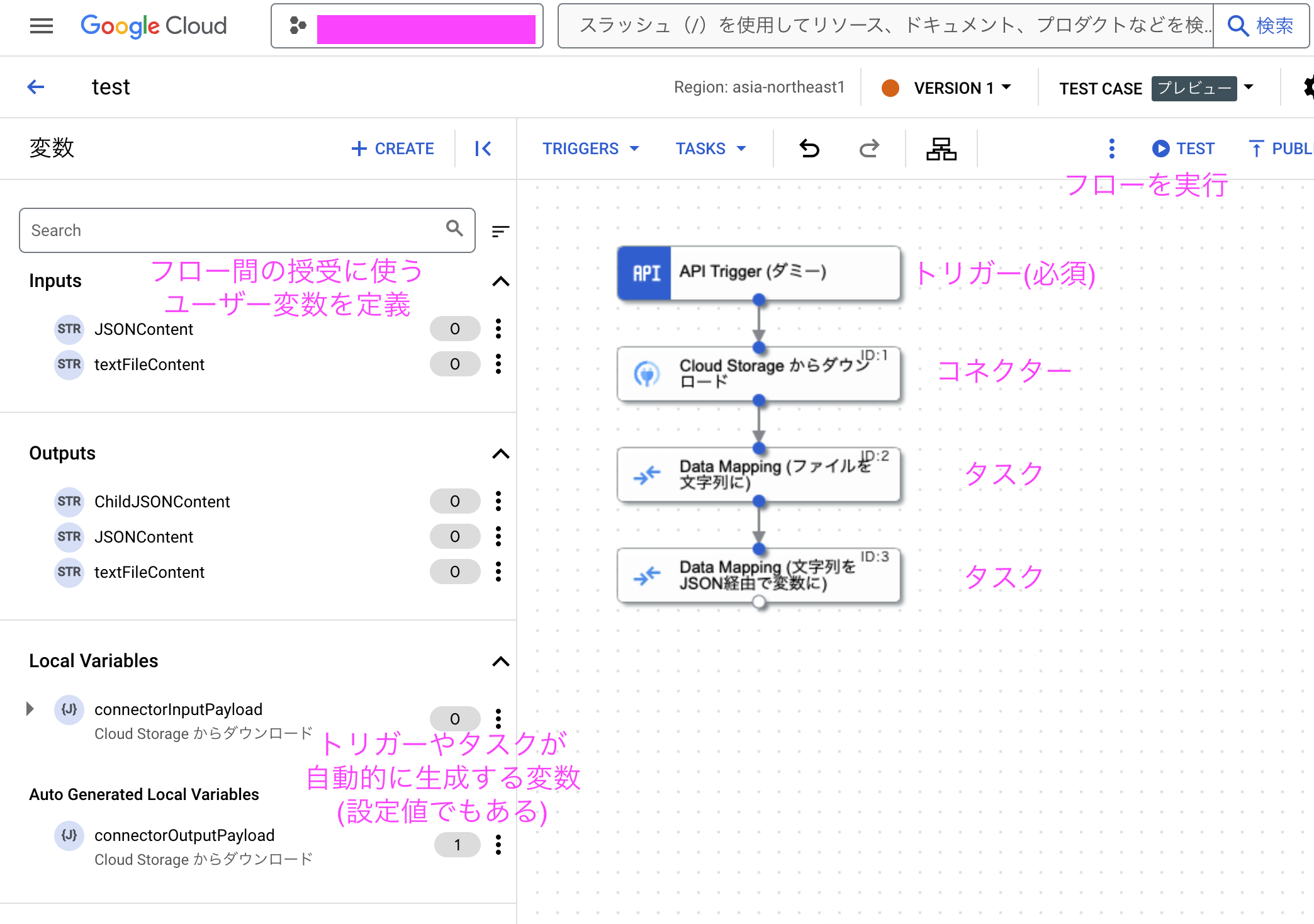Open the hamburger navigation menu

pos(42,26)
